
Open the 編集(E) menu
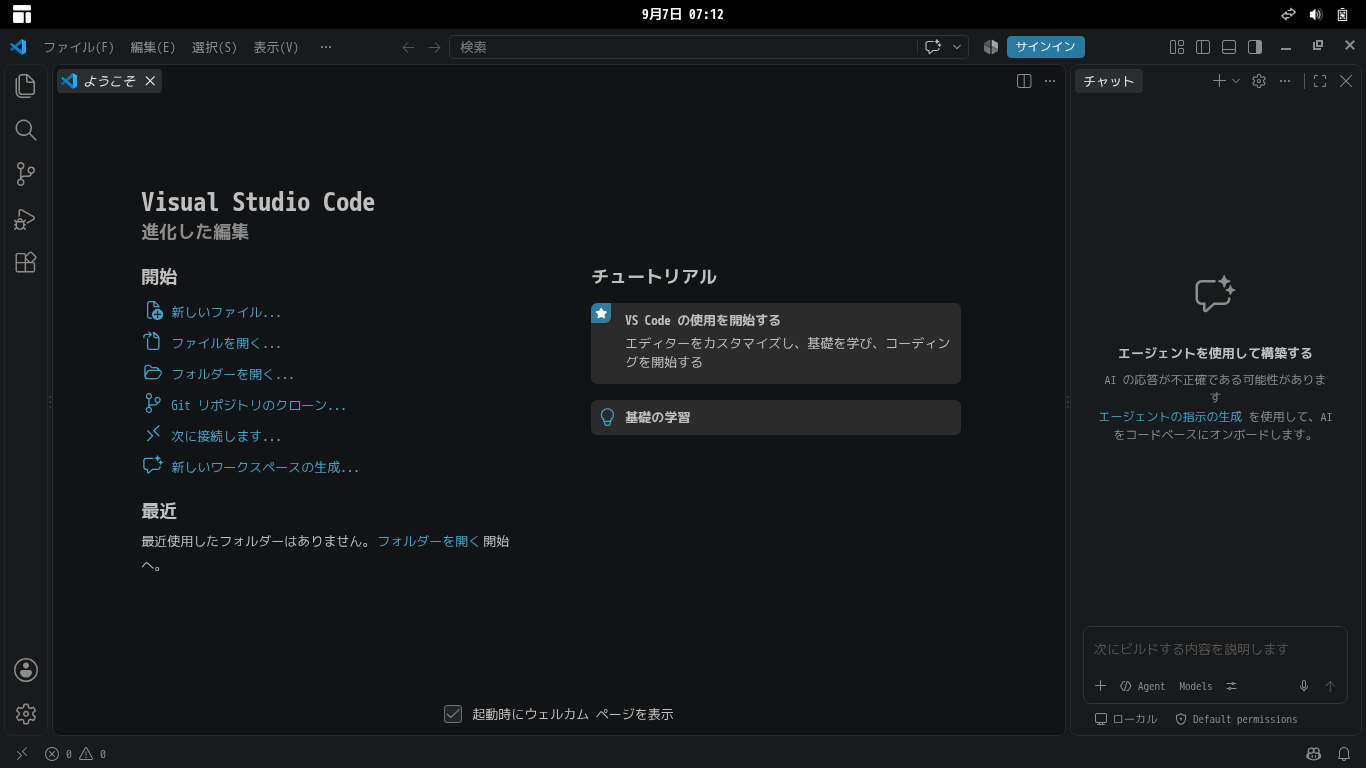pos(153,47)
